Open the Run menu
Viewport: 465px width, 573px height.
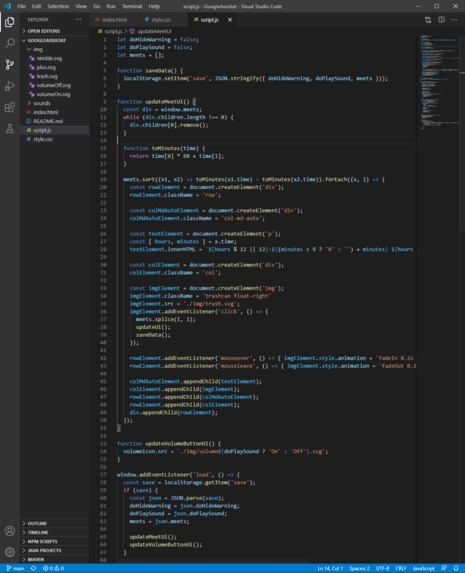[111, 6]
